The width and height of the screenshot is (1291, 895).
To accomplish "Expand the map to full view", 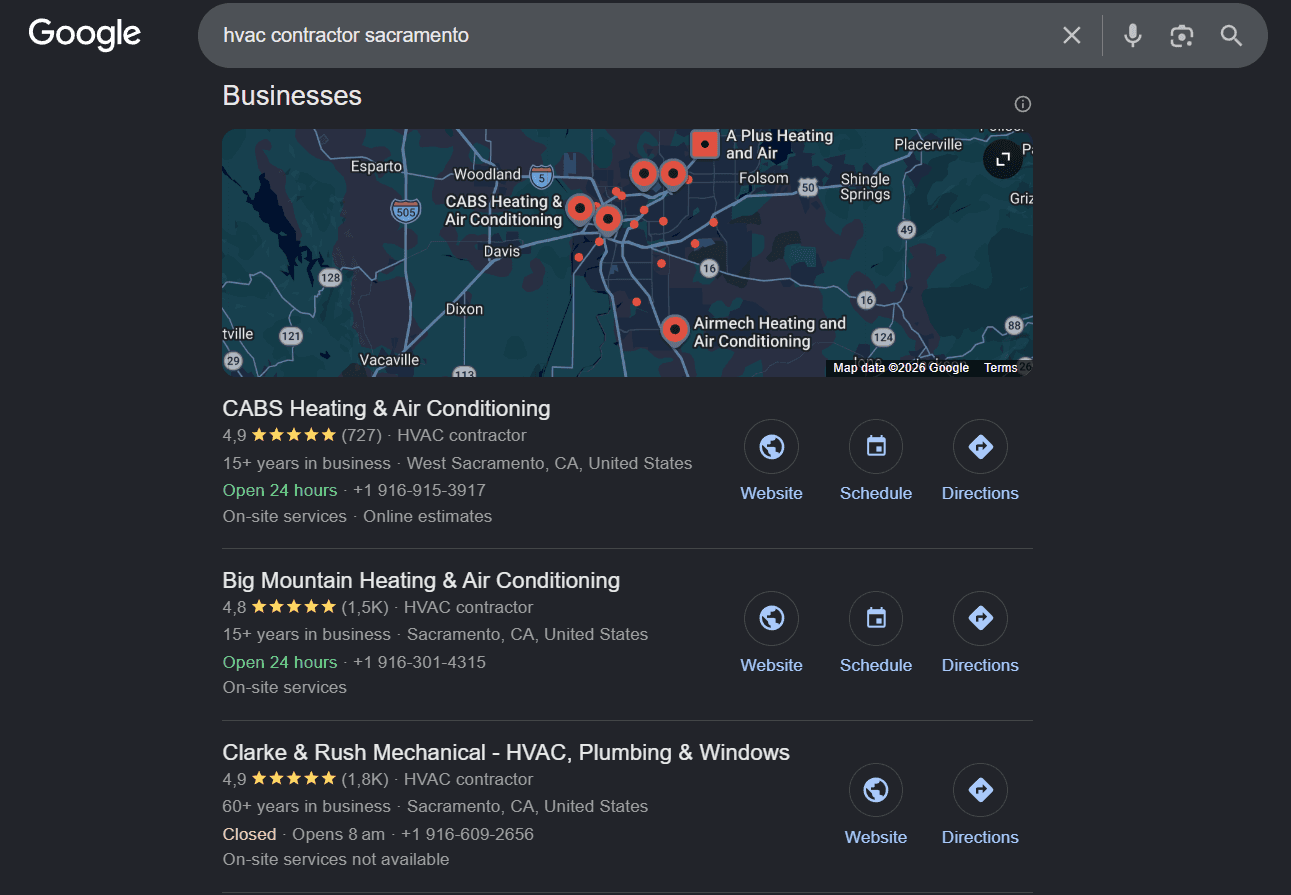I will click(1003, 159).
